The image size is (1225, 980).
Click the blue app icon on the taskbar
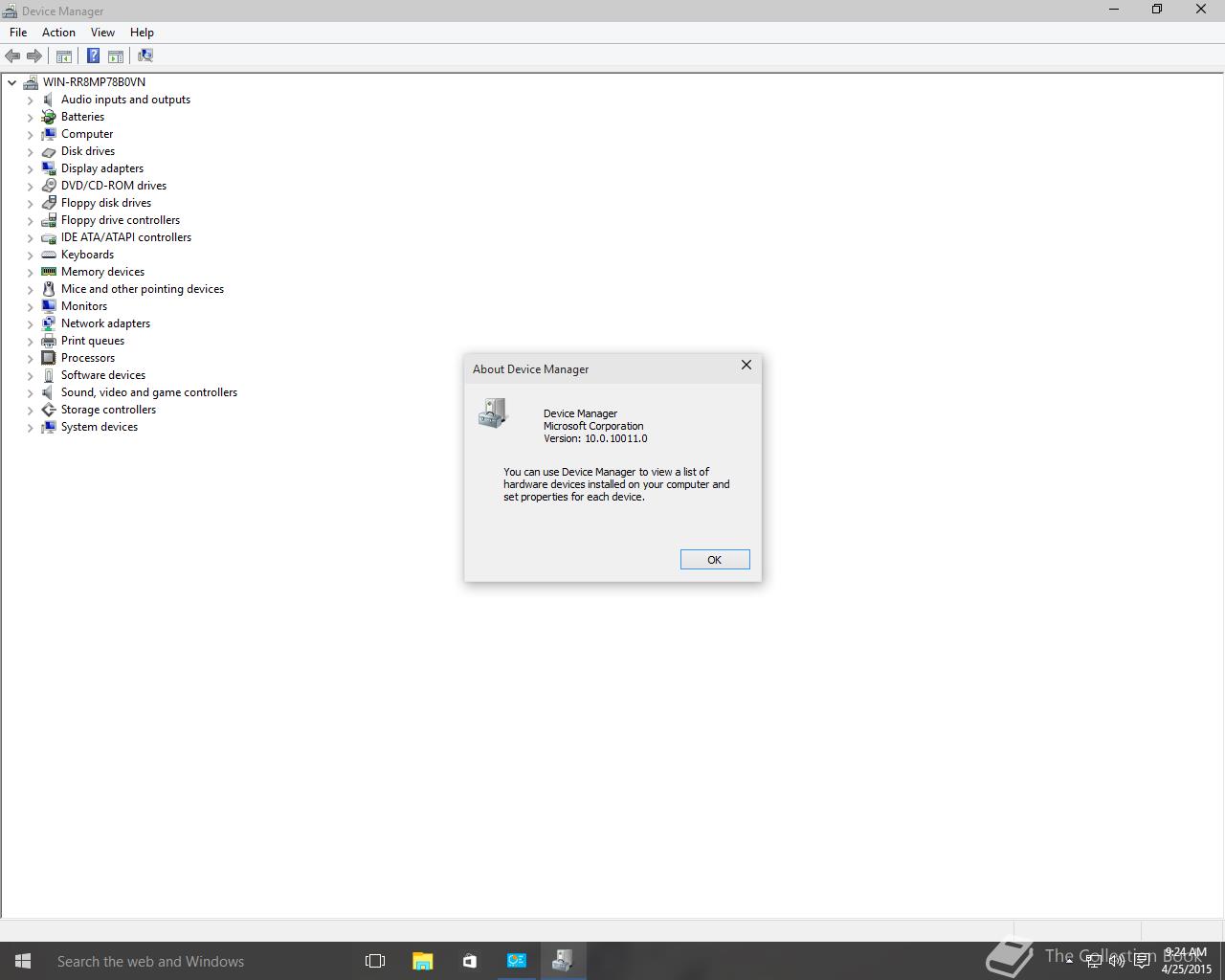pyautogui.click(x=516, y=961)
